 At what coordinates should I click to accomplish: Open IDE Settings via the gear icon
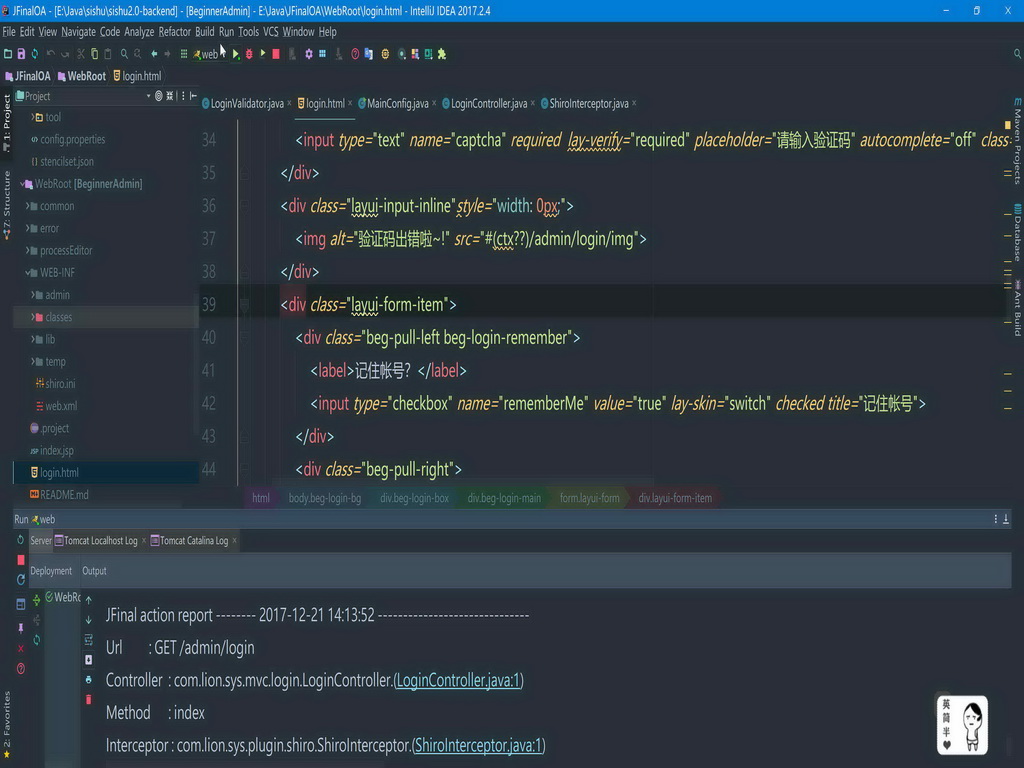click(x=308, y=53)
